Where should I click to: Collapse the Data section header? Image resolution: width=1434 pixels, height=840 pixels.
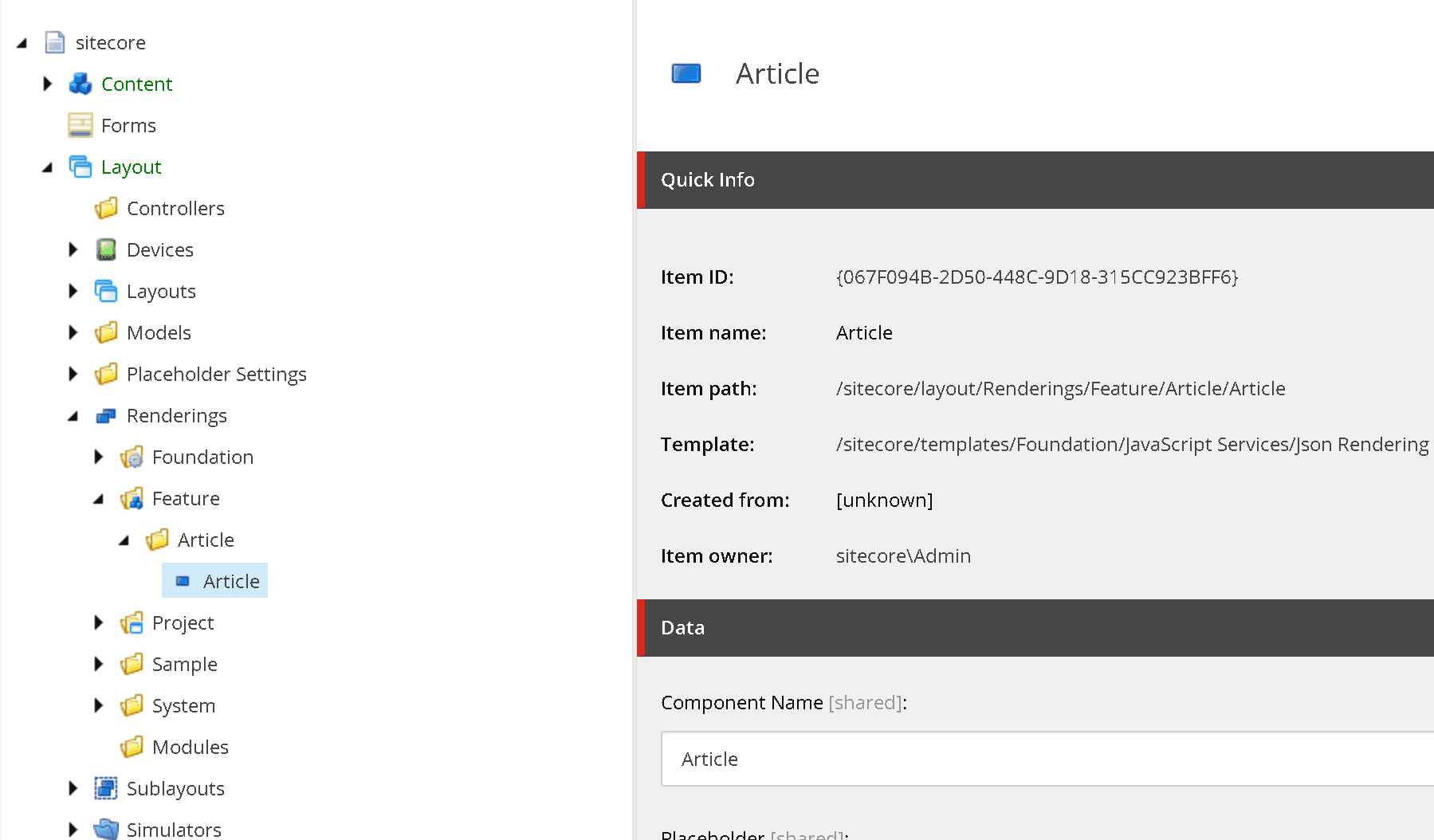pyautogui.click(x=1036, y=628)
